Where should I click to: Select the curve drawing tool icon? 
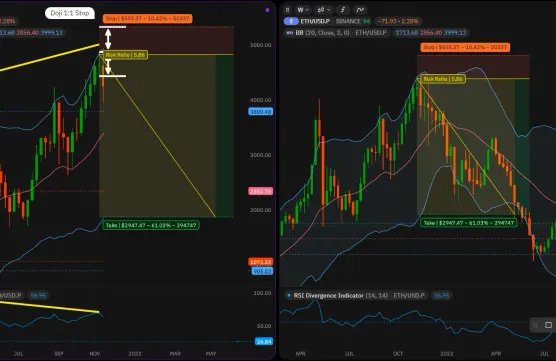[x=360, y=10]
